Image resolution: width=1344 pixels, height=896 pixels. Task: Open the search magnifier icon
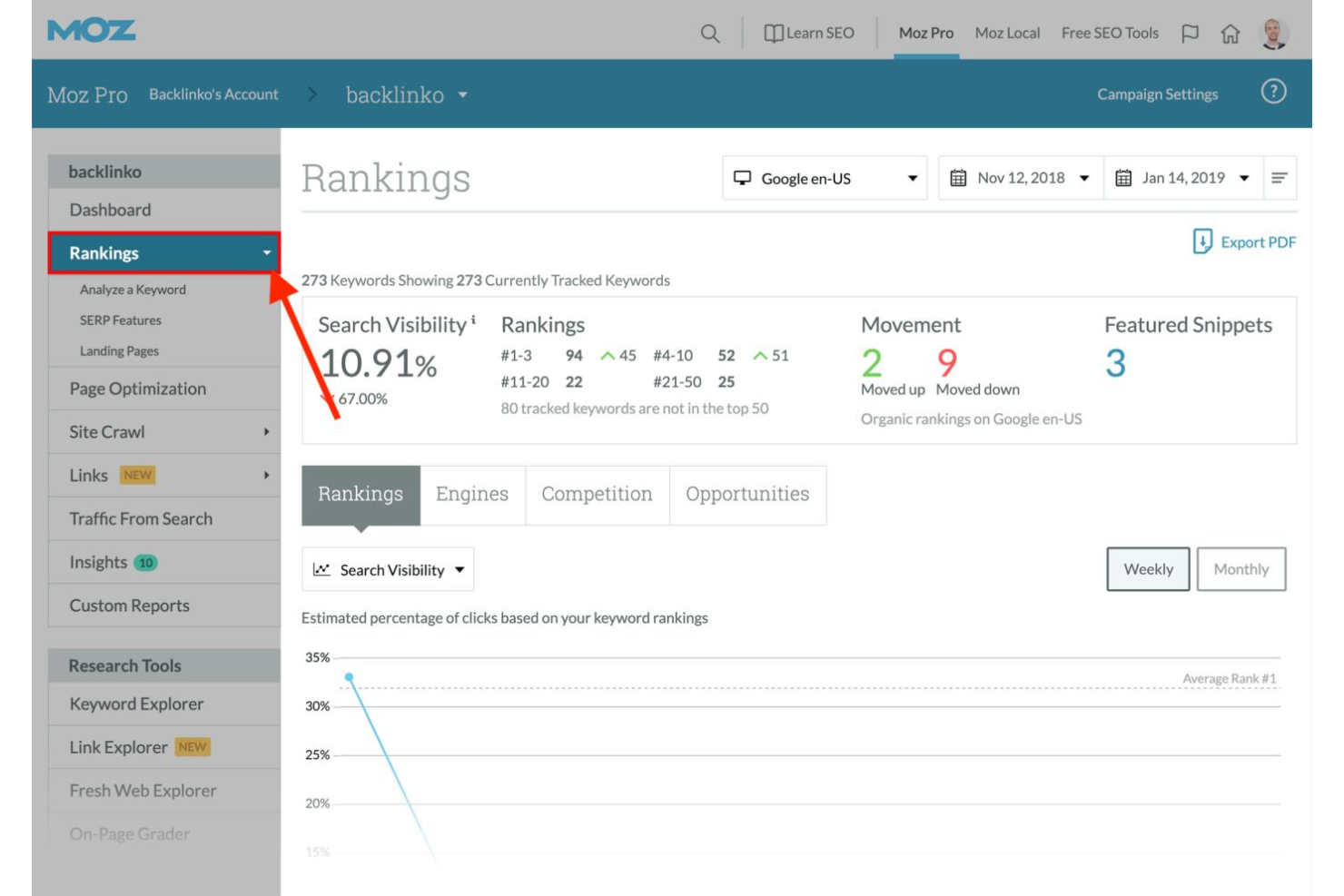coord(710,34)
